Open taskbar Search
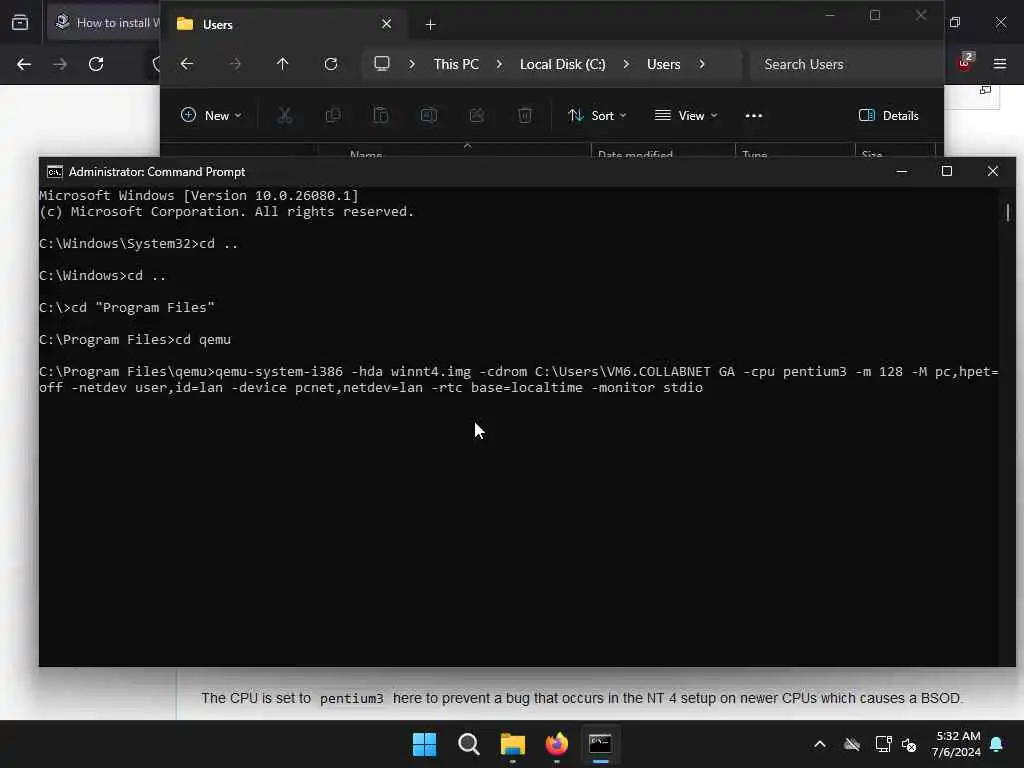Viewport: 1024px width, 768px height. 468,744
